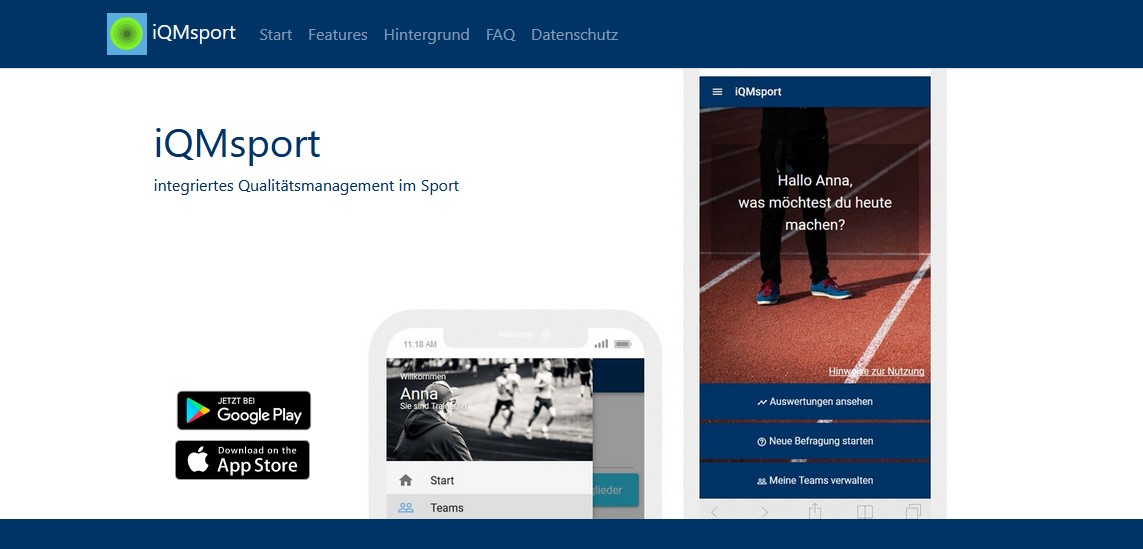The width and height of the screenshot is (1143, 549).
Task: Tap the tabs icon in phone browser bar
Action: [913, 511]
